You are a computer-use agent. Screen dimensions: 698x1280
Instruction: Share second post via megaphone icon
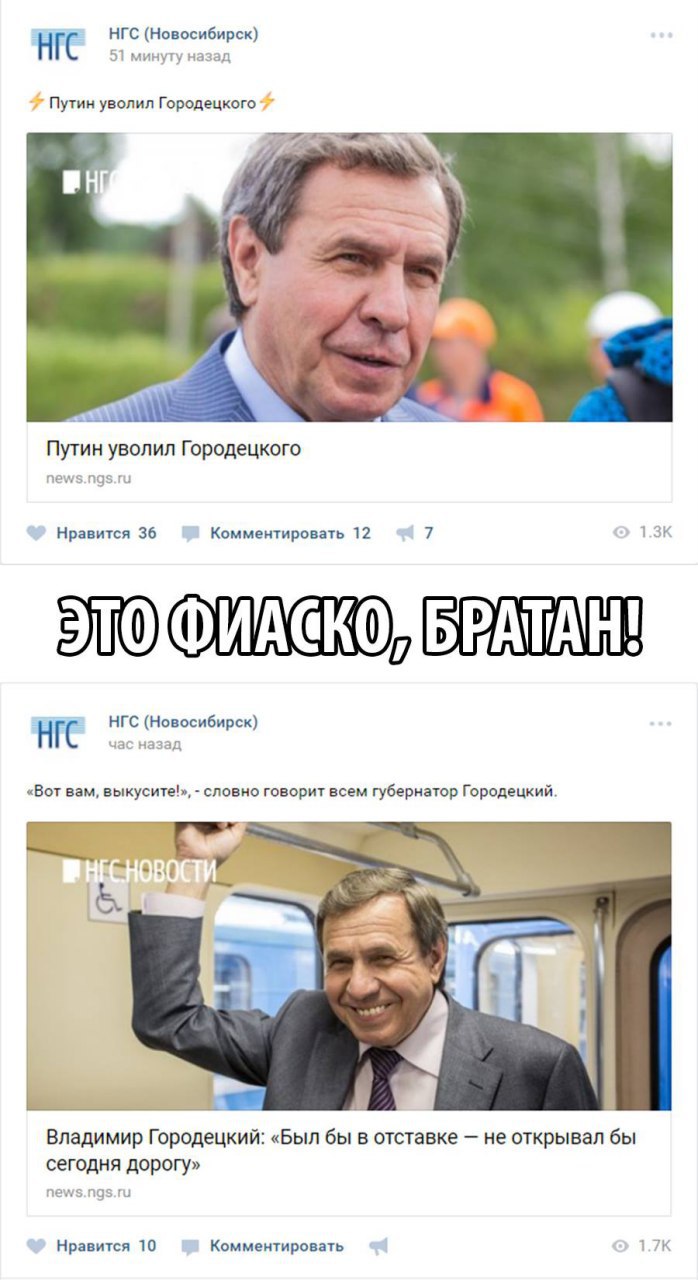point(378,1246)
